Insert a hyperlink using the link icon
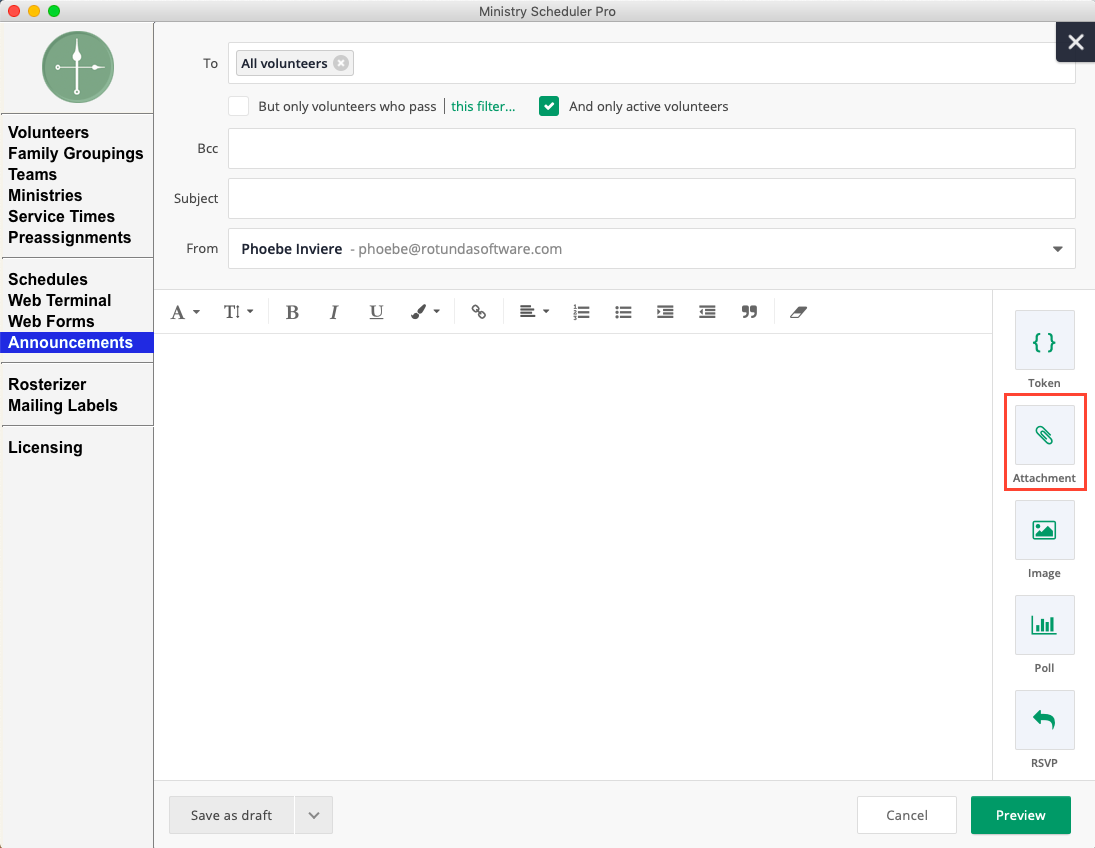Viewport: 1095px width, 848px height. [478, 311]
